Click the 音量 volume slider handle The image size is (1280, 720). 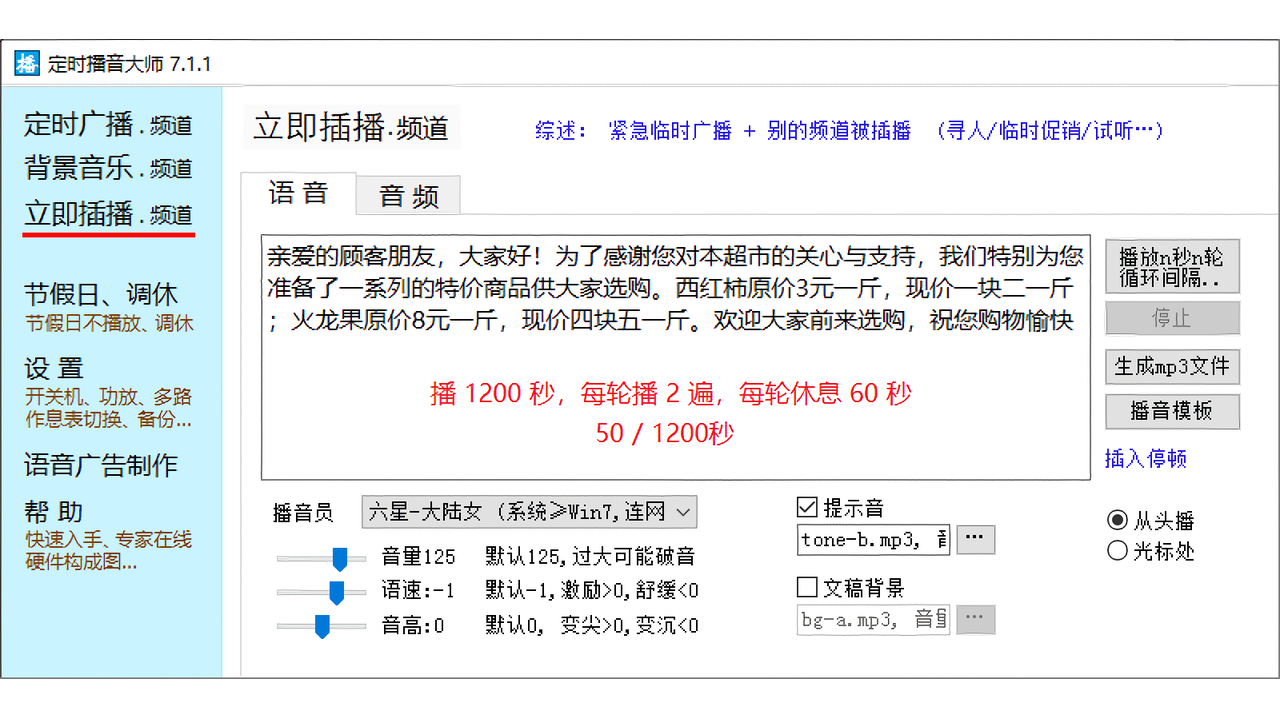click(x=340, y=556)
